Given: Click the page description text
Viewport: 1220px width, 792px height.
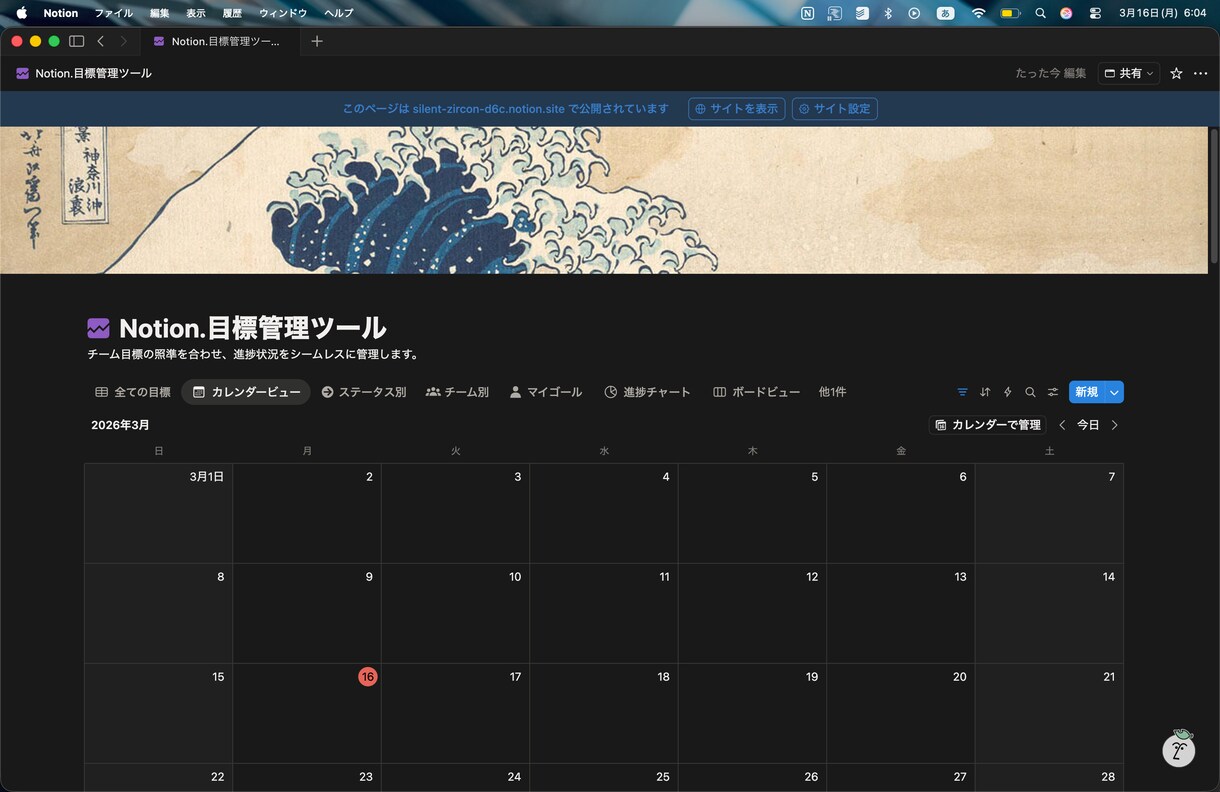Looking at the screenshot, I should 253,354.
